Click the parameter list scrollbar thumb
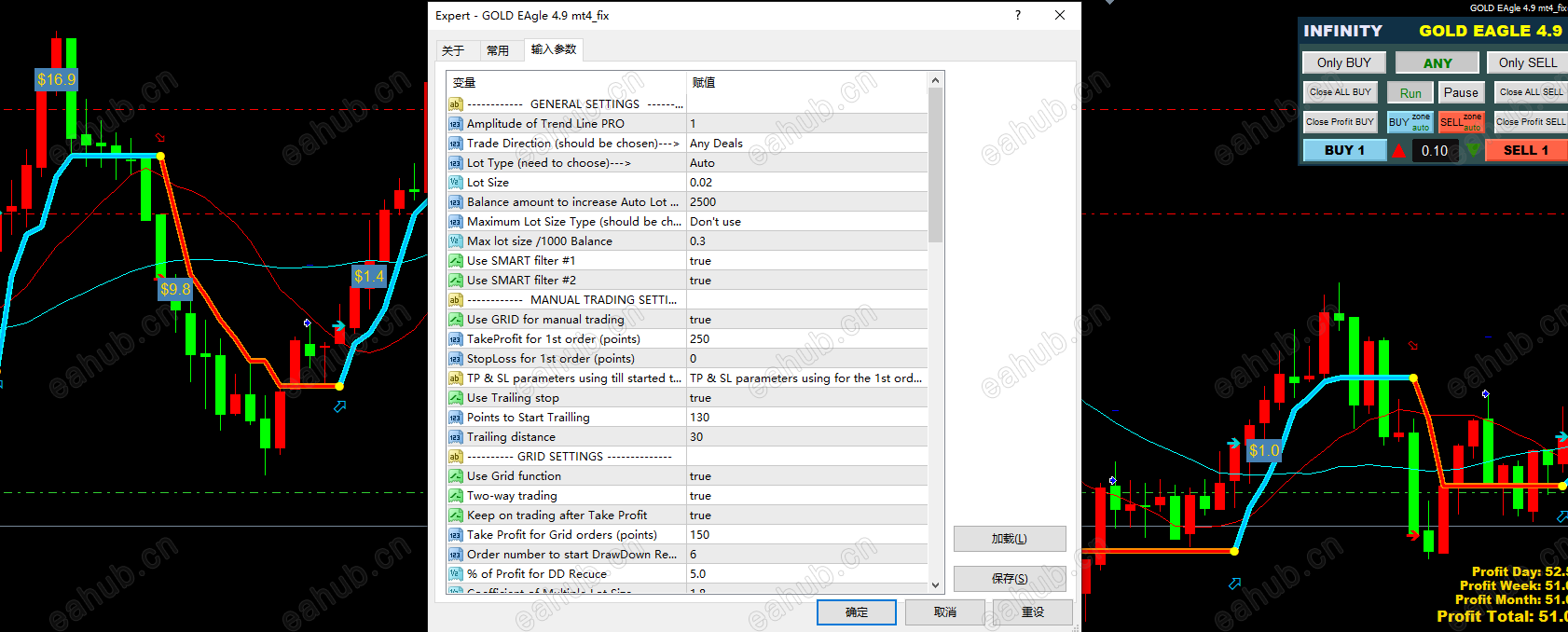1568x632 pixels. pyautogui.click(x=936, y=165)
